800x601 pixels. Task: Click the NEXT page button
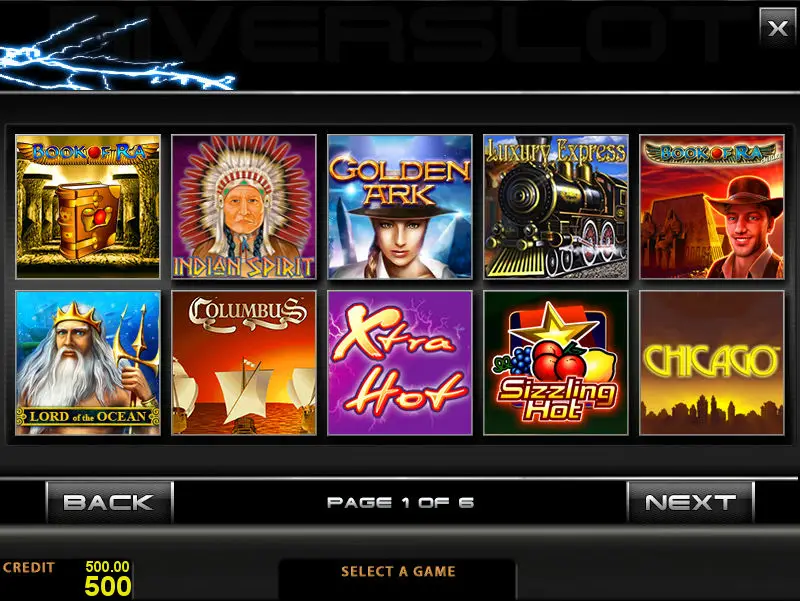coord(690,503)
